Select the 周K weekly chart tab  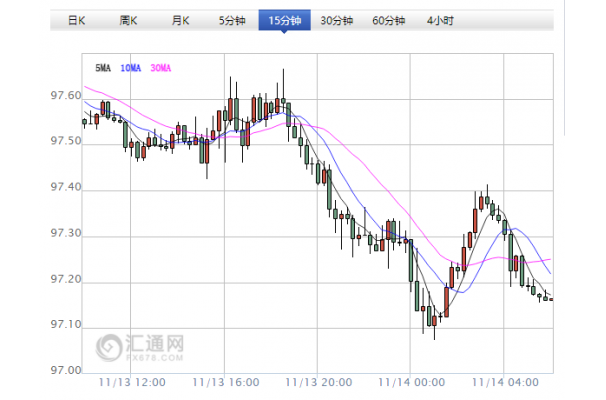(x=128, y=20)
